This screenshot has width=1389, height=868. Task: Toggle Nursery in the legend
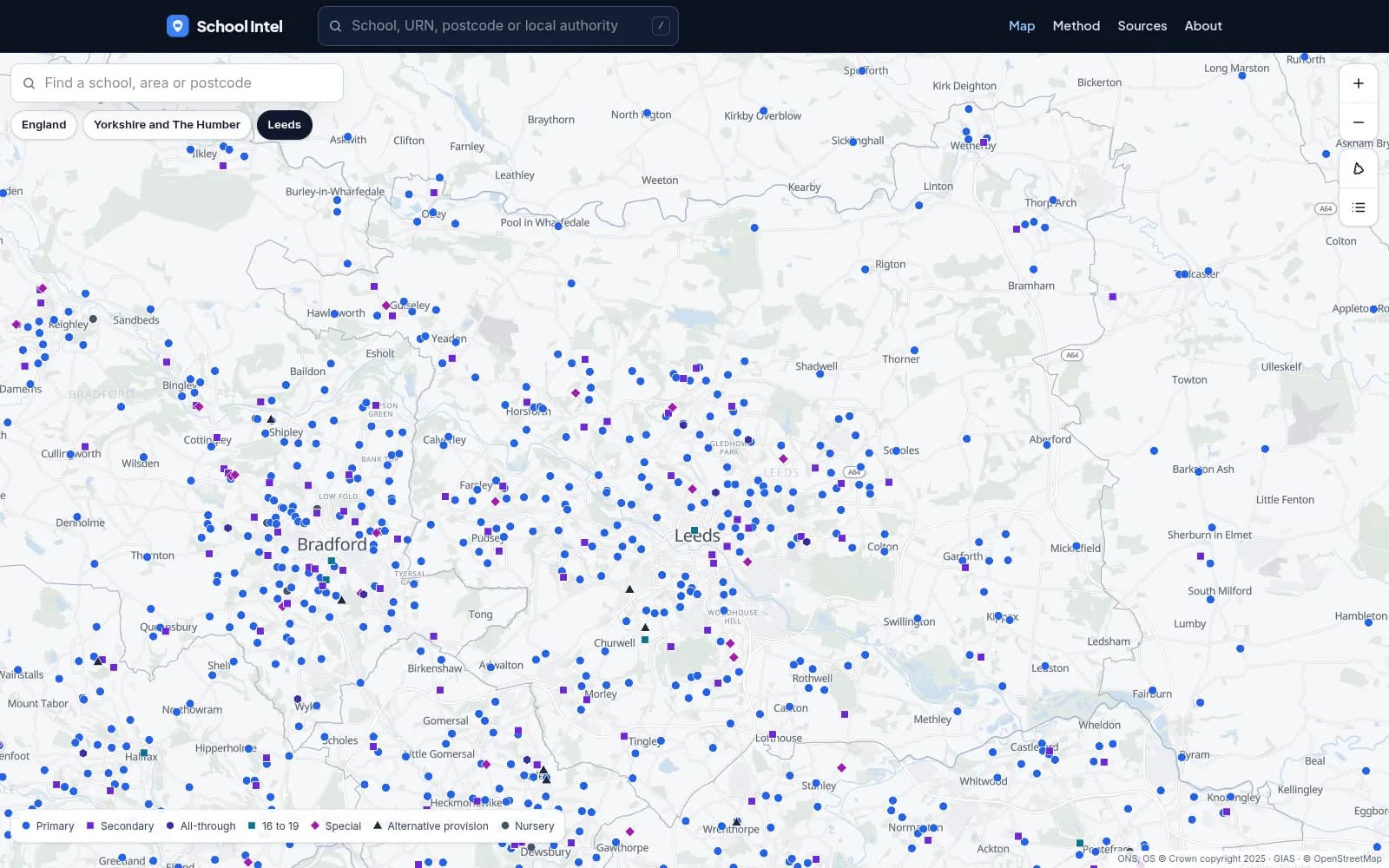pos(527,826)
